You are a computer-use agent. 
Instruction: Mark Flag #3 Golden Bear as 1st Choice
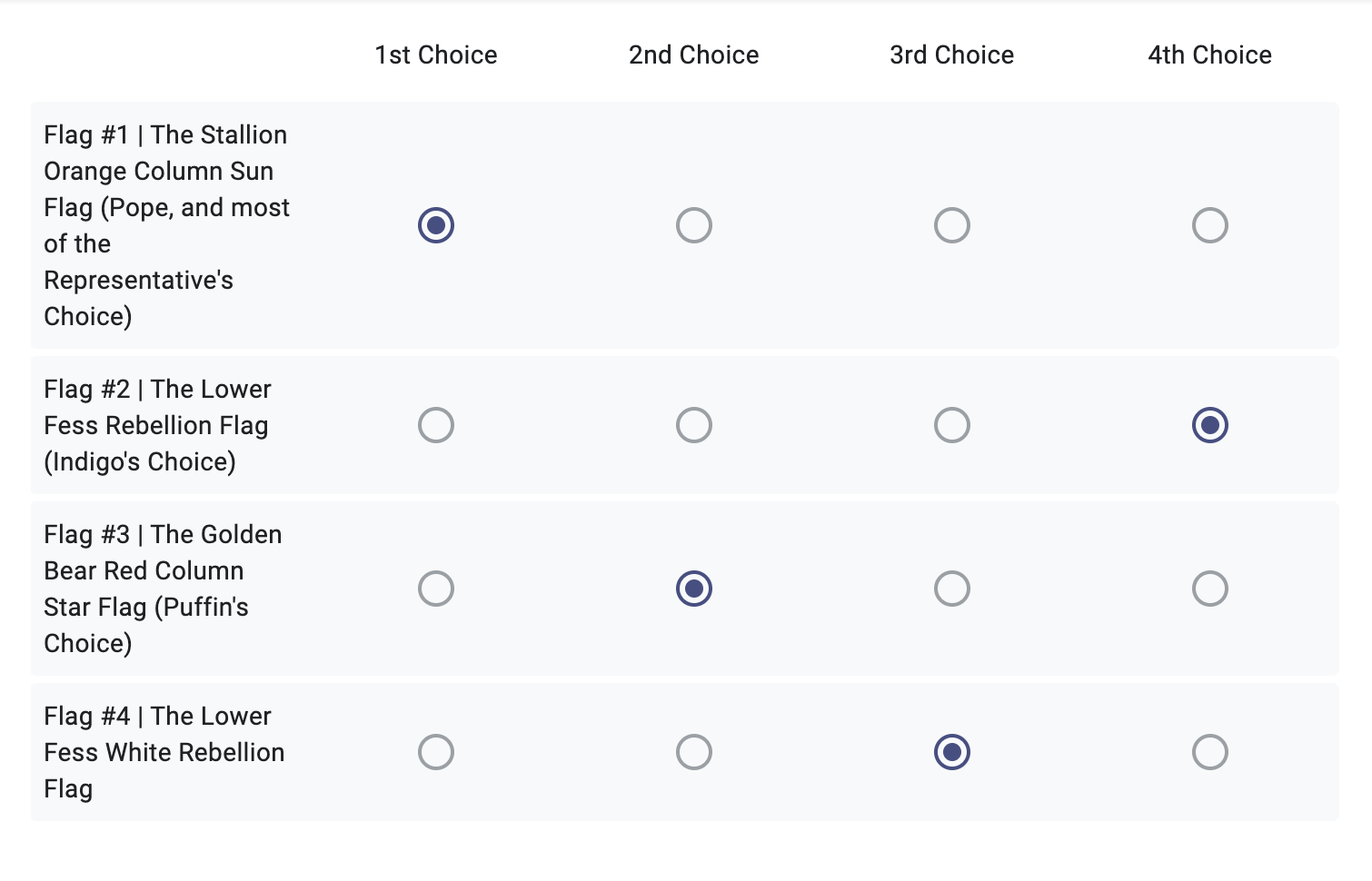click(x=436, y=589)
